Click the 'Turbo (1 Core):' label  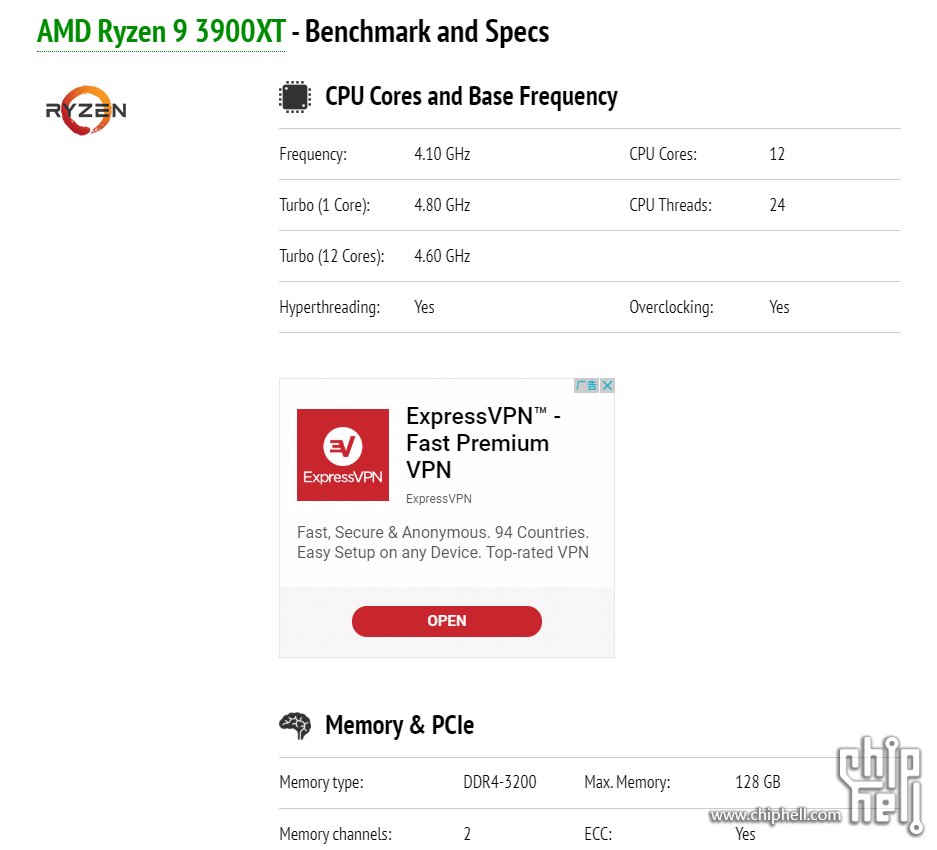click(x=324, y=205)
